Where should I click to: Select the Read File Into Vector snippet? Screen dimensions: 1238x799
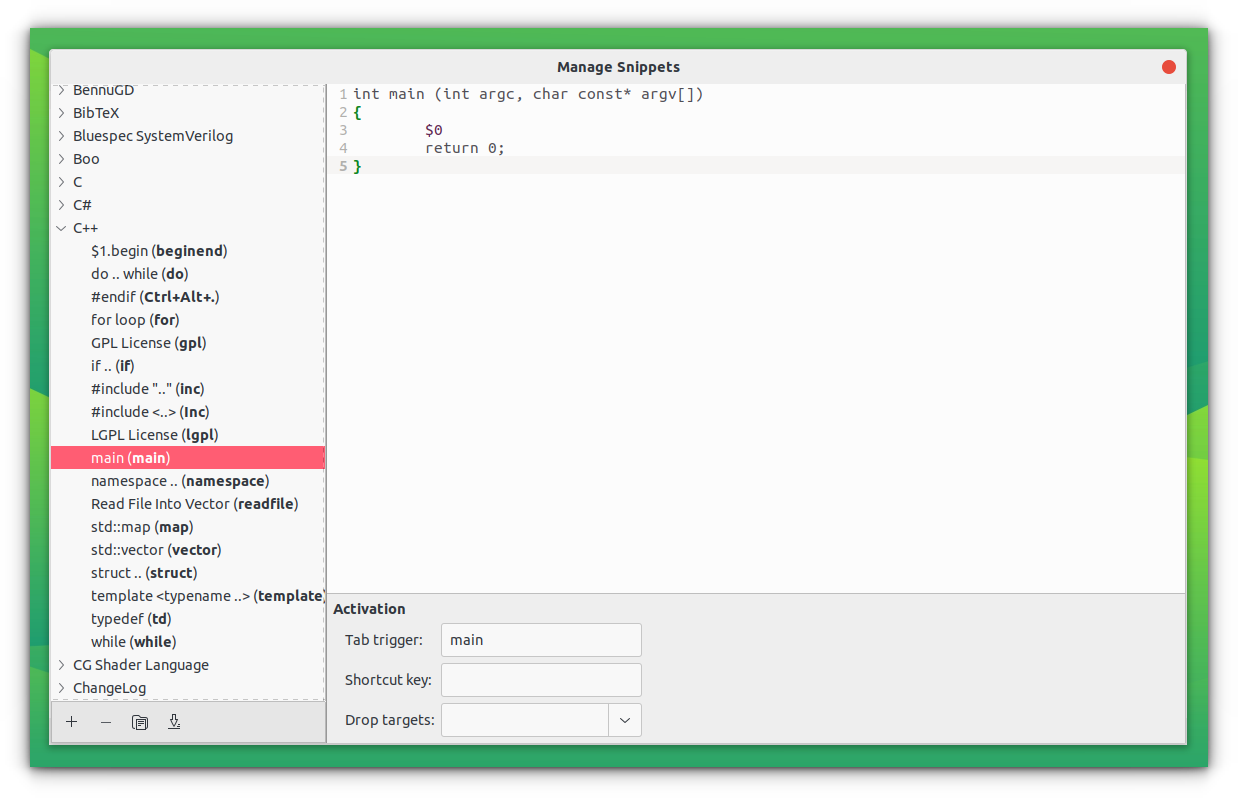click(x=194, y=503)
